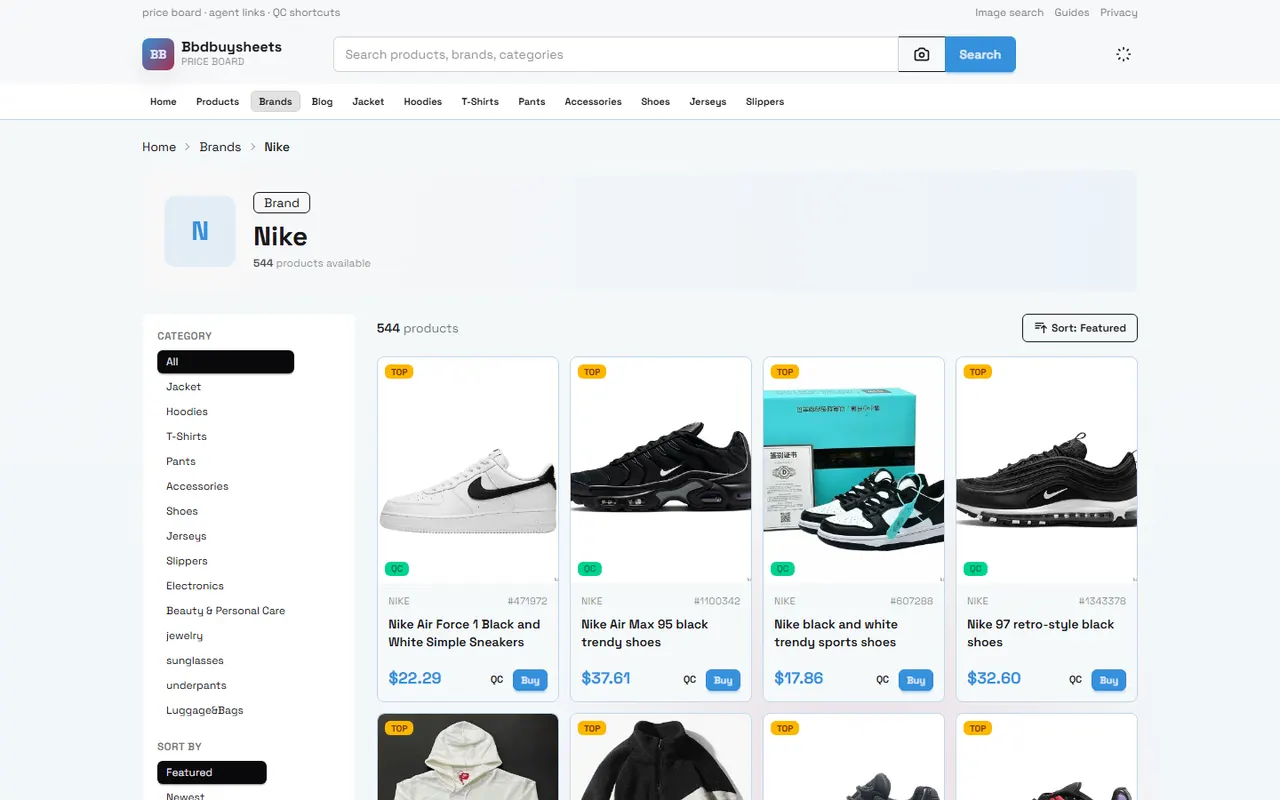Image resolution: width=1280 pixels, height=800 pixels.
Task: Open the Sort: Featured dropdown
Action: (1080, 328)
